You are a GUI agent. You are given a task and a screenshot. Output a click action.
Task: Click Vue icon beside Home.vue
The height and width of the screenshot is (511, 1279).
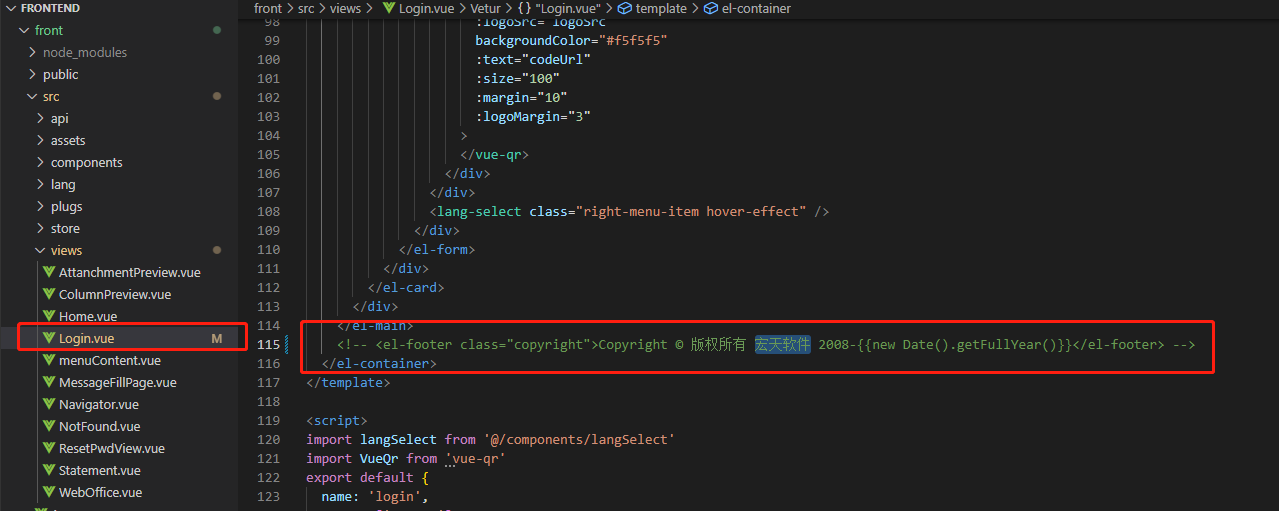48,316
